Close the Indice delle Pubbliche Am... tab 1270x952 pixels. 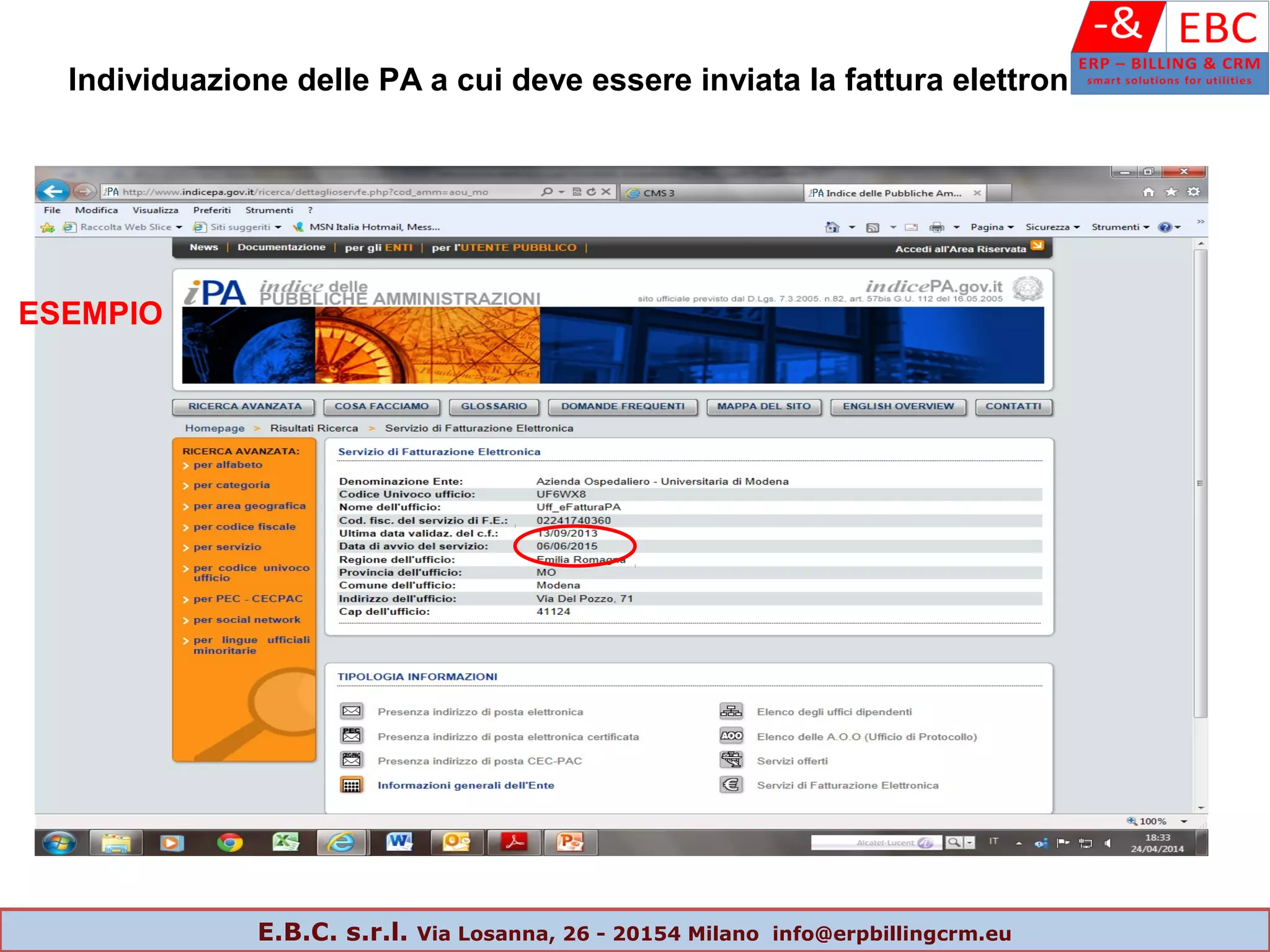977,193
